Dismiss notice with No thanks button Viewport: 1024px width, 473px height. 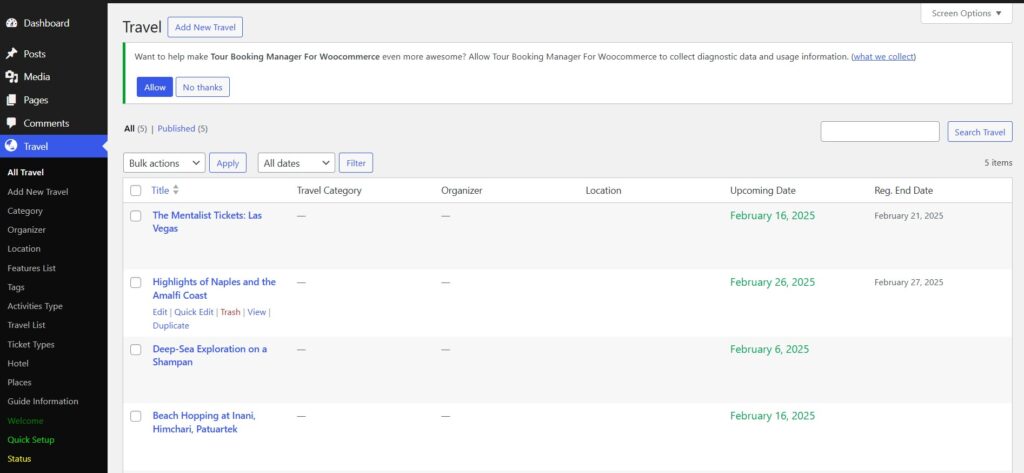point(202,87)
